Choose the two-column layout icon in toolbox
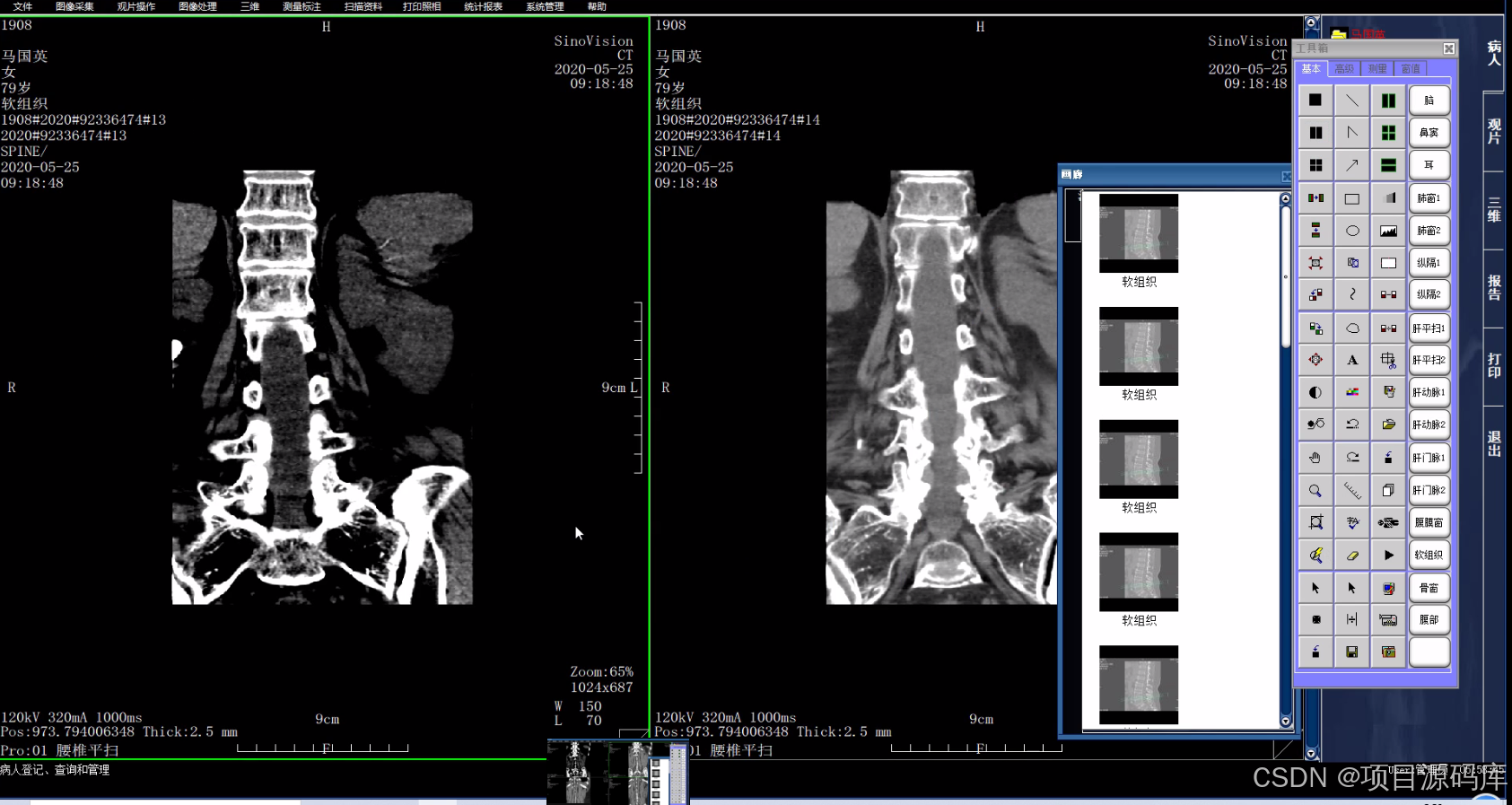This screenshot has width=1512, height=805. click(1315, 133)
